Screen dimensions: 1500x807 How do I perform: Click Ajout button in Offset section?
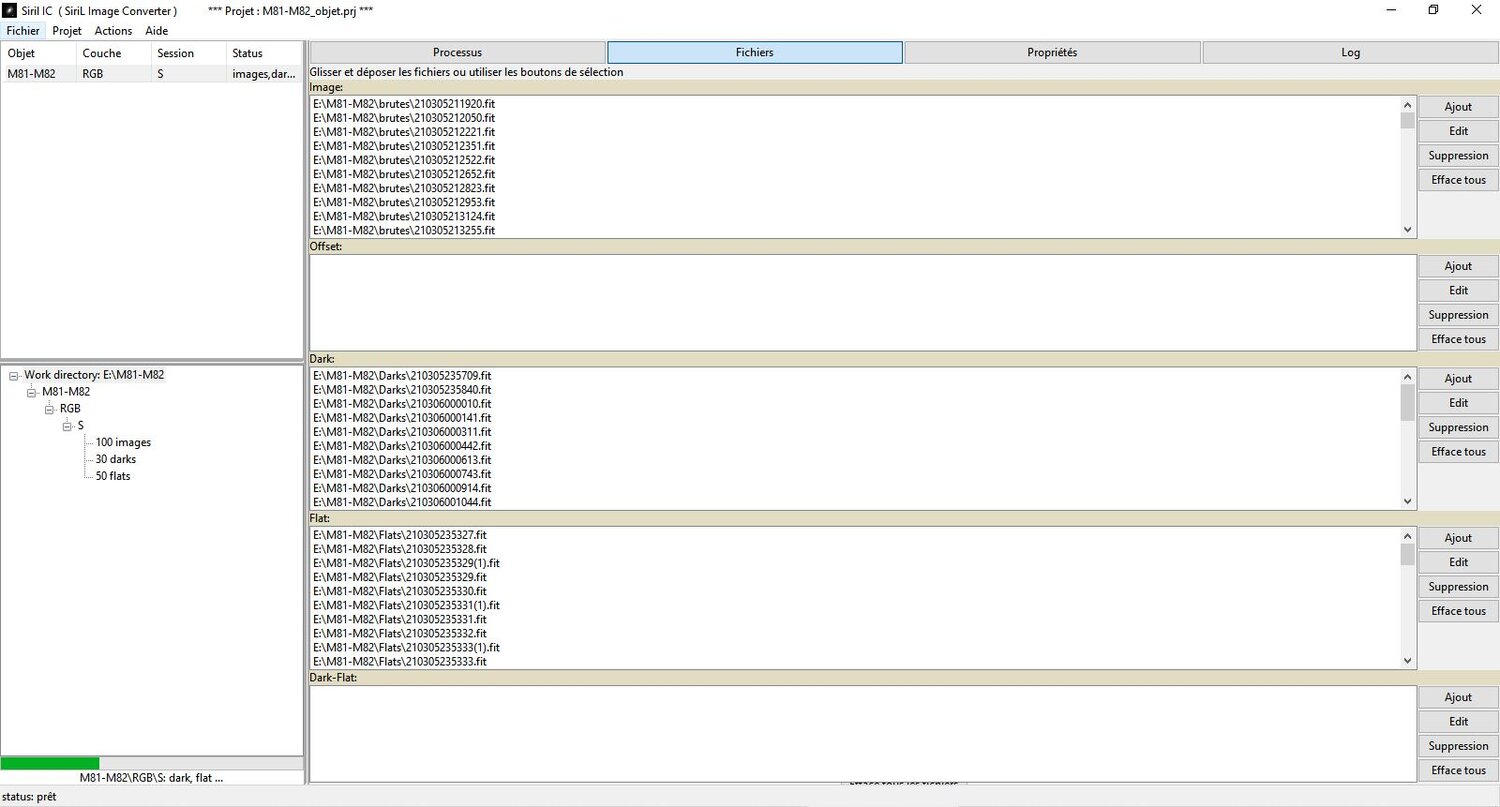tap(1458, 266)
